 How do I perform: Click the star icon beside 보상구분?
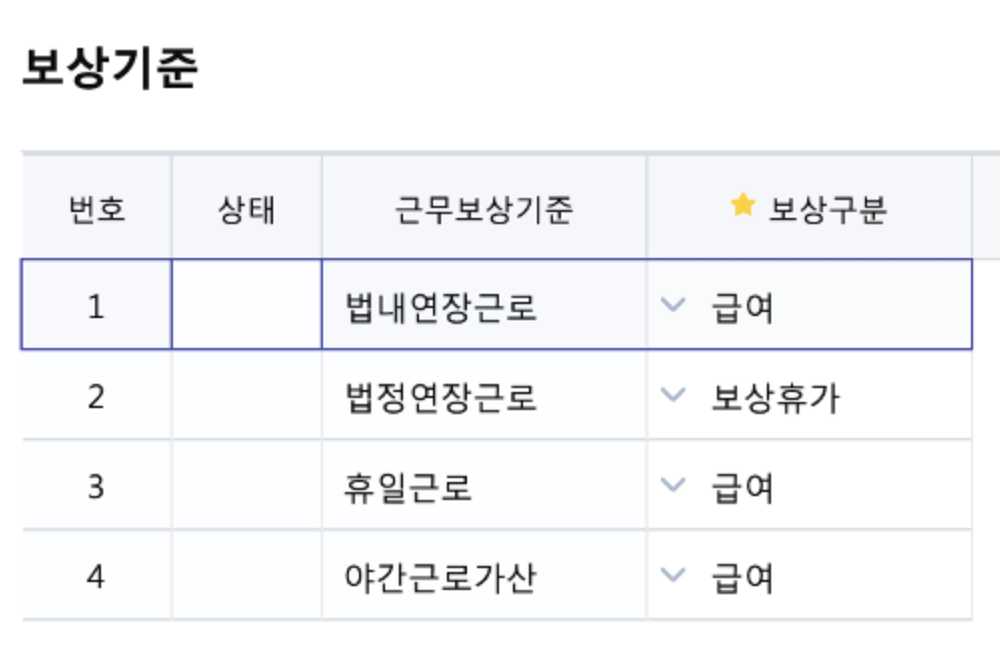pos(741,206)
